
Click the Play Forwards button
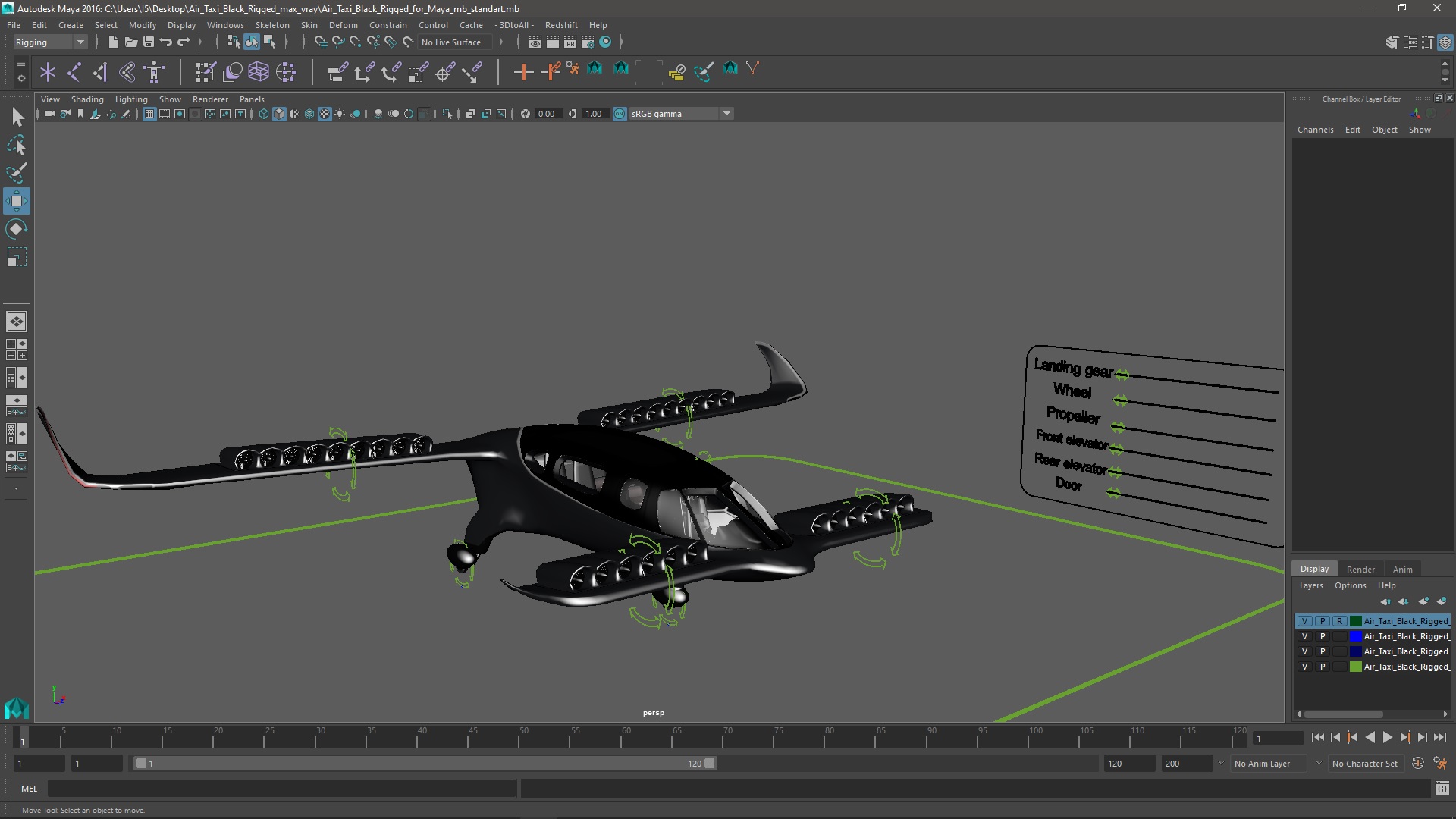pyautogui.click(x=1387, y=737)
